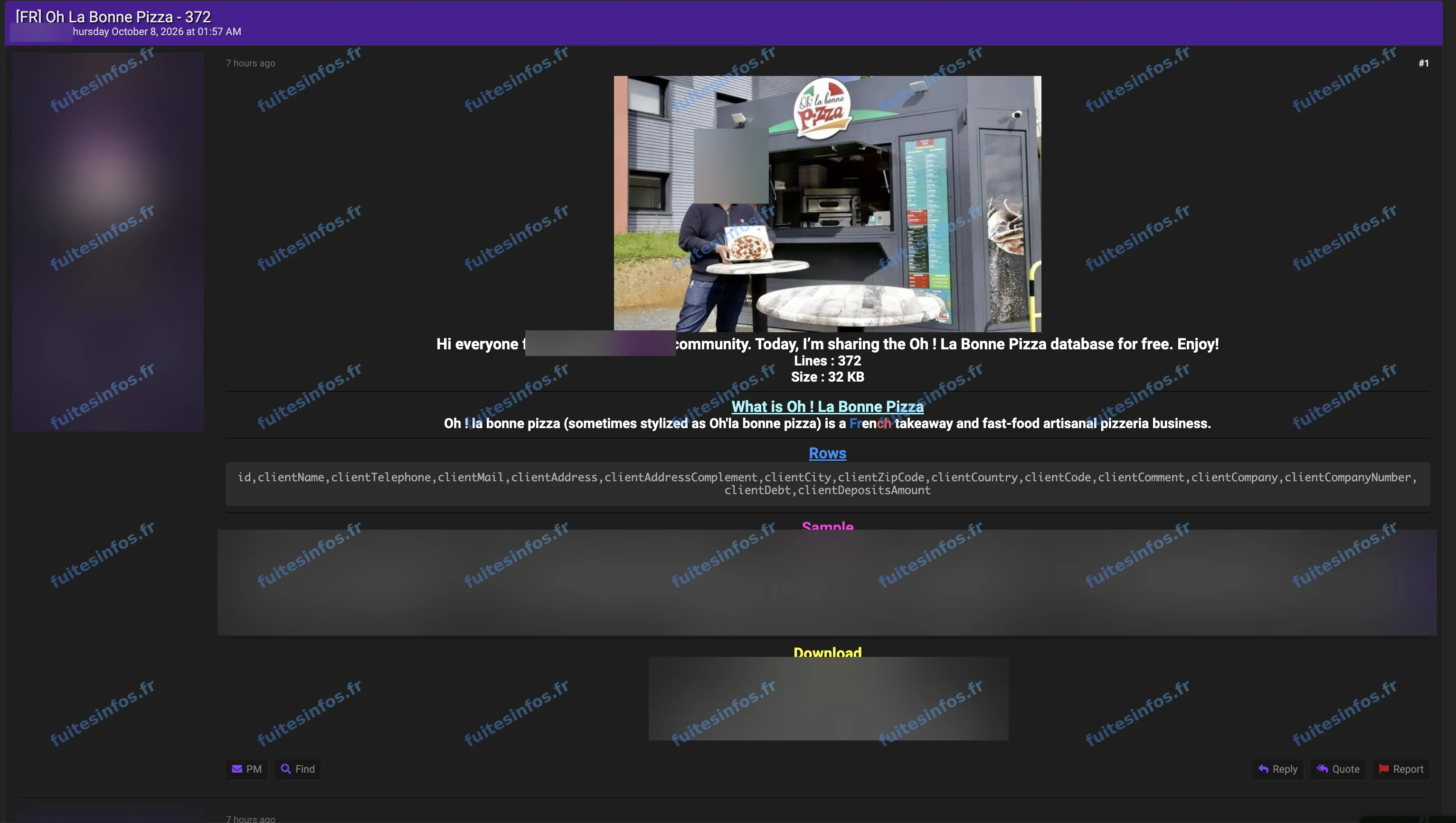Click the '7 hours ago' timestamp of post #1
This screenshot has width=1456, height=823.
click(x=250, y=63)
